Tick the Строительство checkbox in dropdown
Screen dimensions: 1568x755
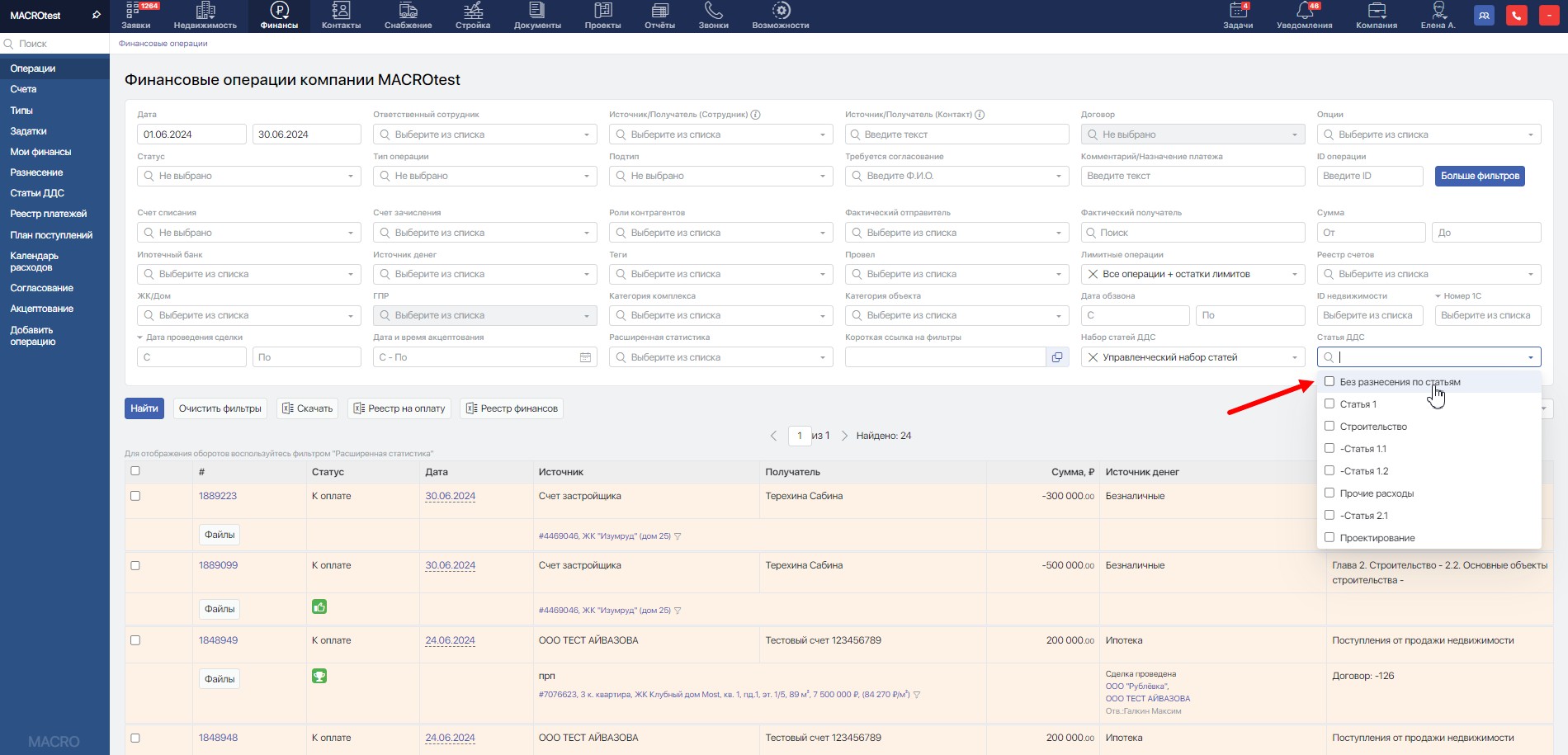coord(1329,427)
